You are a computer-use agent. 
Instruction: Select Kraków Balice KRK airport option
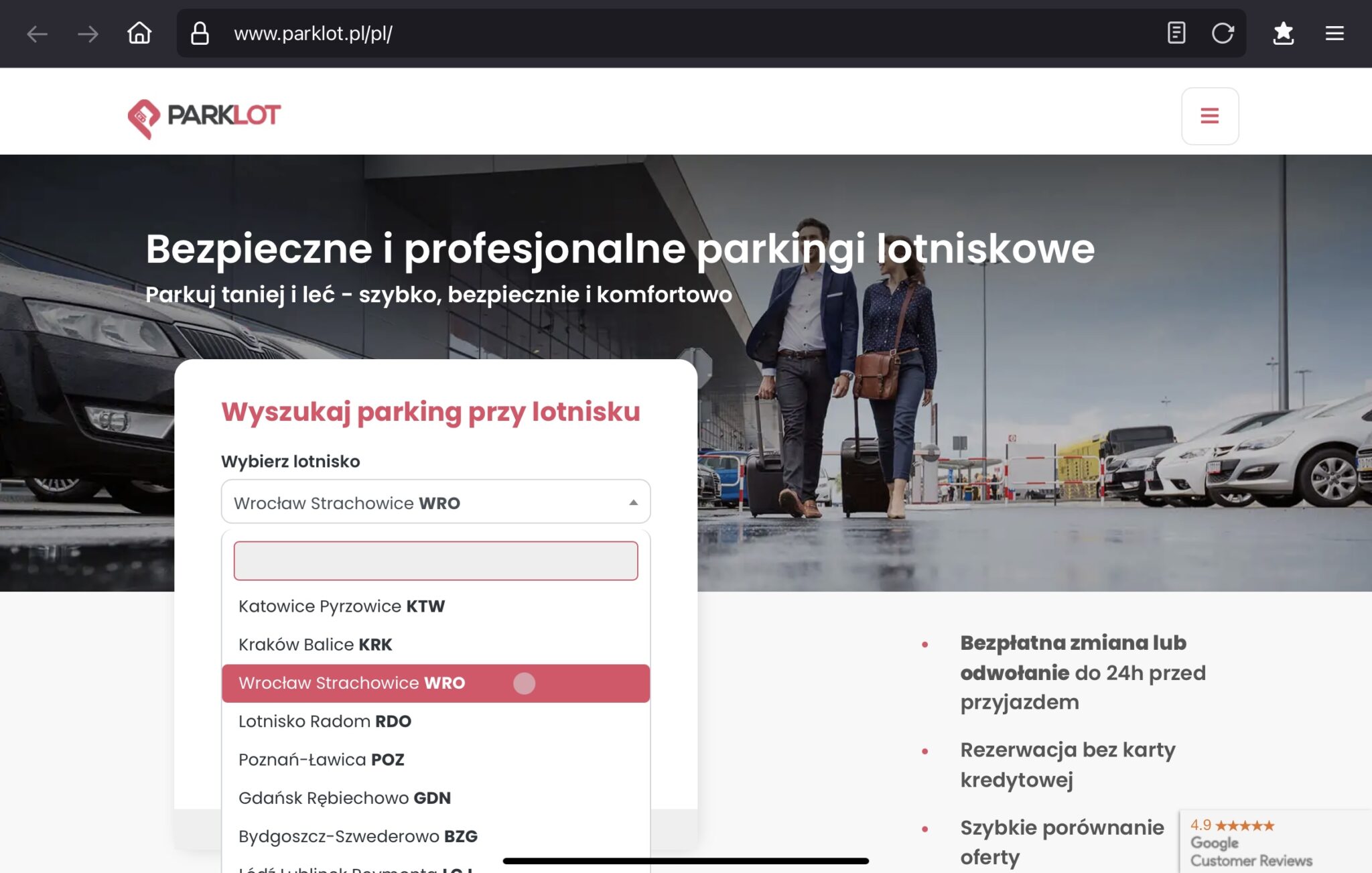coord(435,645)
